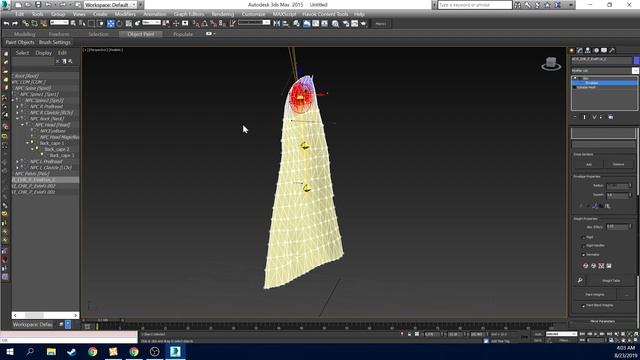This screenshot has height=360, width=640.
Task: Open the Brush Settings ribbon panel
Action: [x=55, y=42]
